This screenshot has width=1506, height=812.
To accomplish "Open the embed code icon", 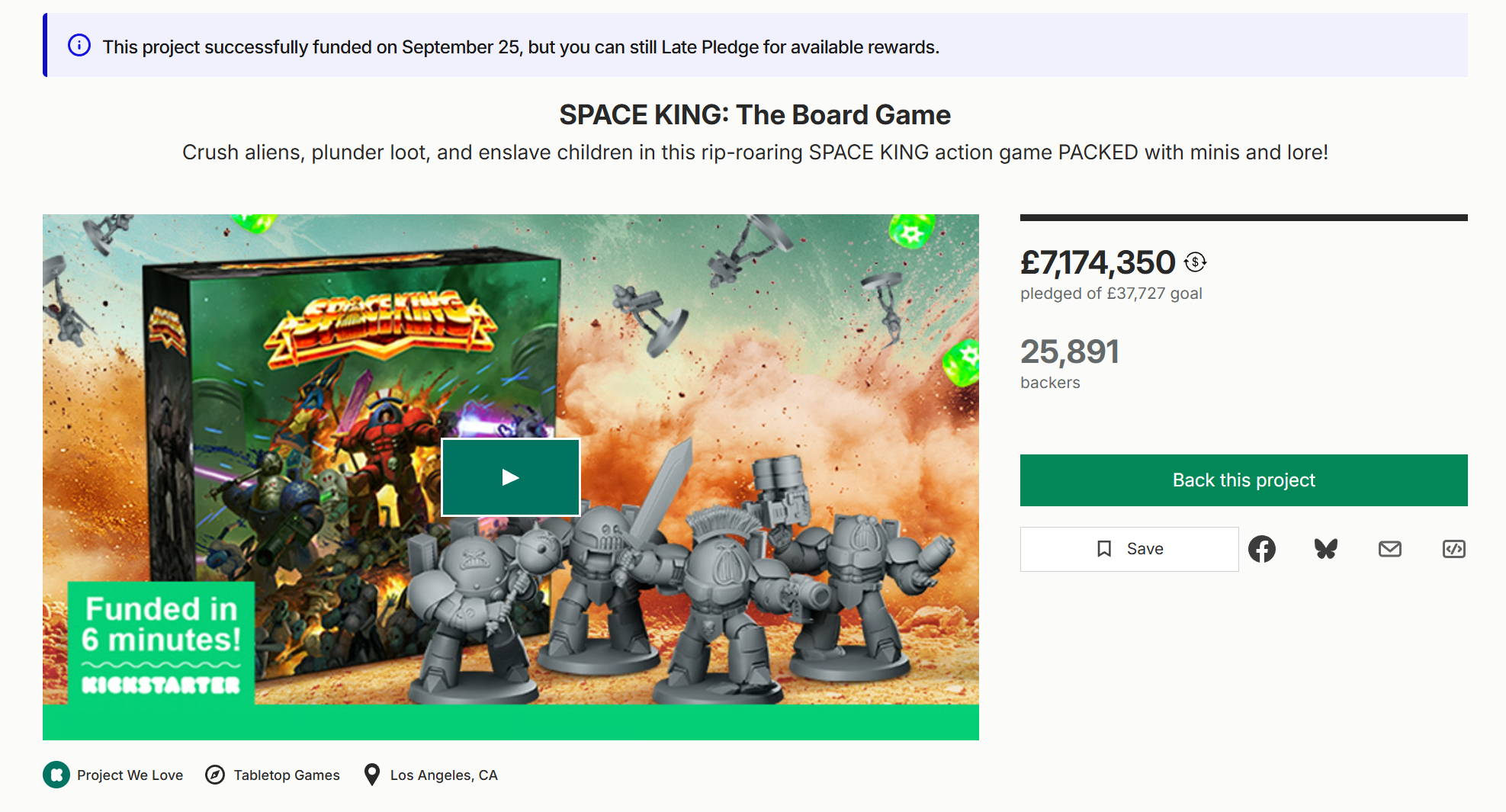I will pyautogui.click(x=1454, y=549).
